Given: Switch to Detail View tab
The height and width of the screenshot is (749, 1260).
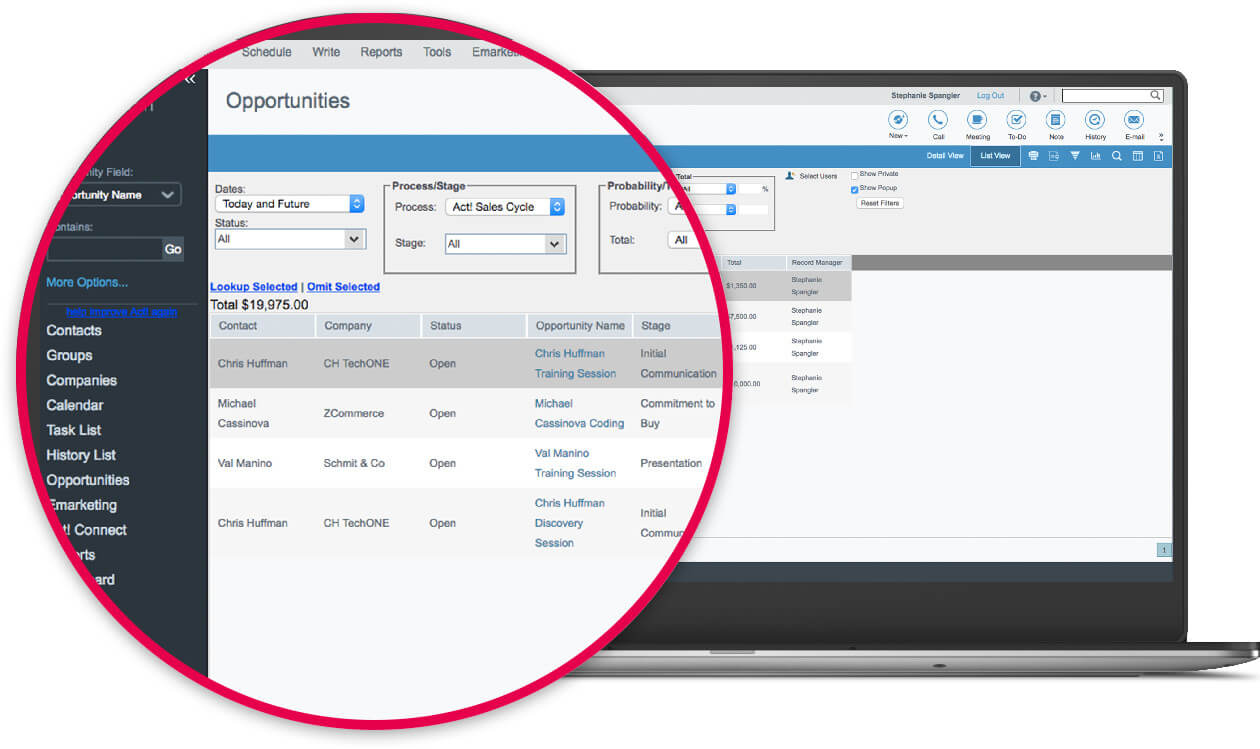Looking at the screenshot, I should pos(945,156).
